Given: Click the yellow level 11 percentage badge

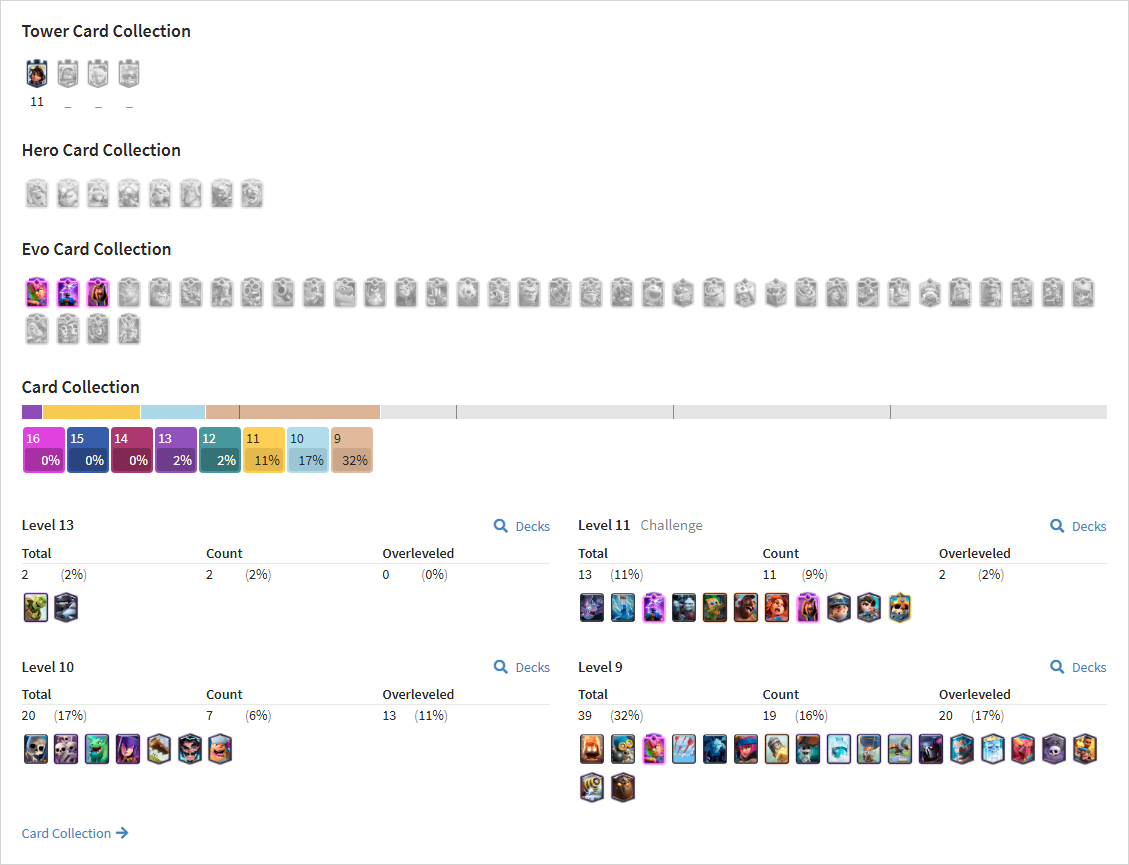Looking at the screenshot, I should (264, 450).
